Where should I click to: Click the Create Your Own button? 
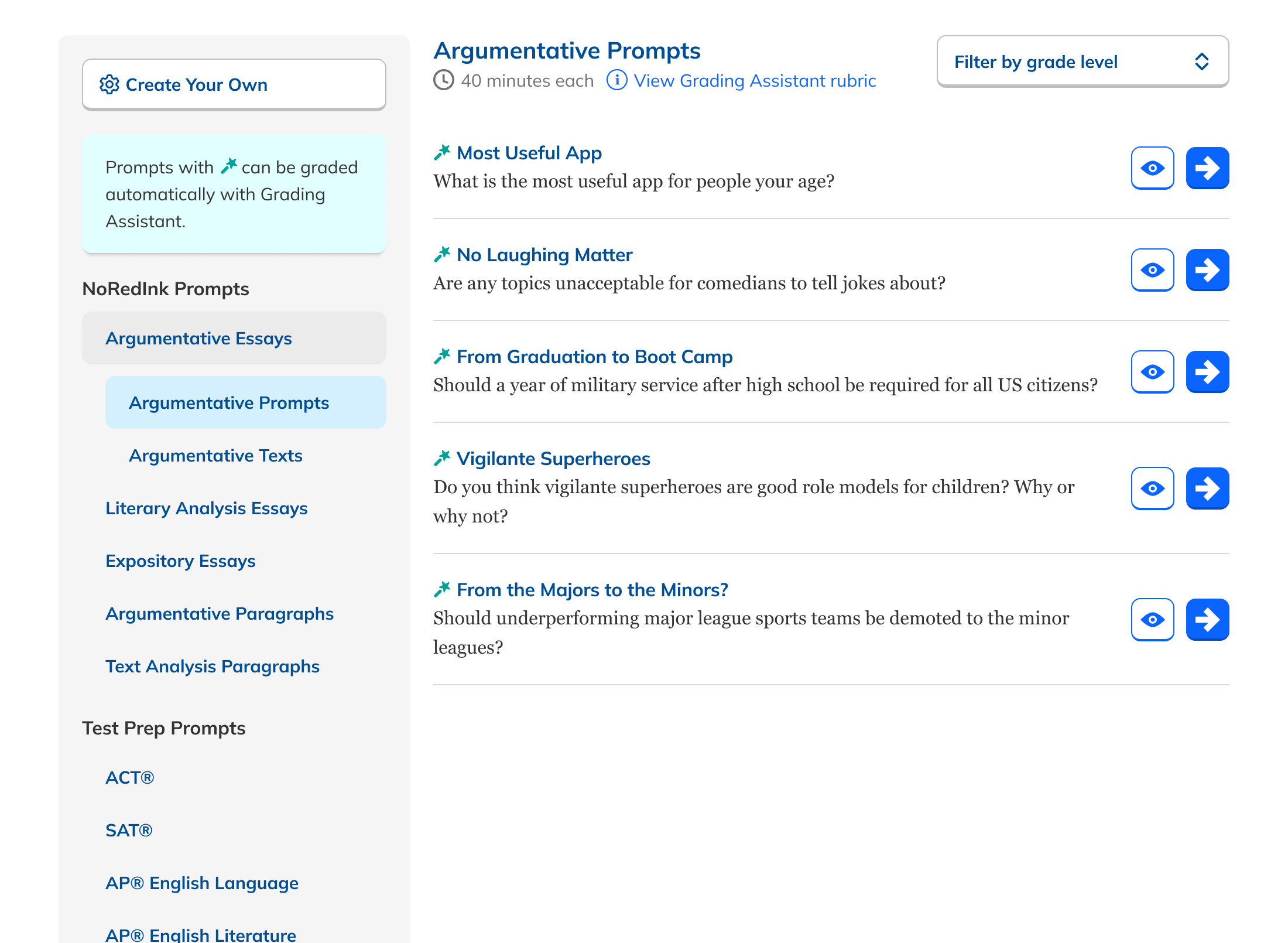(x=234, y=85)
